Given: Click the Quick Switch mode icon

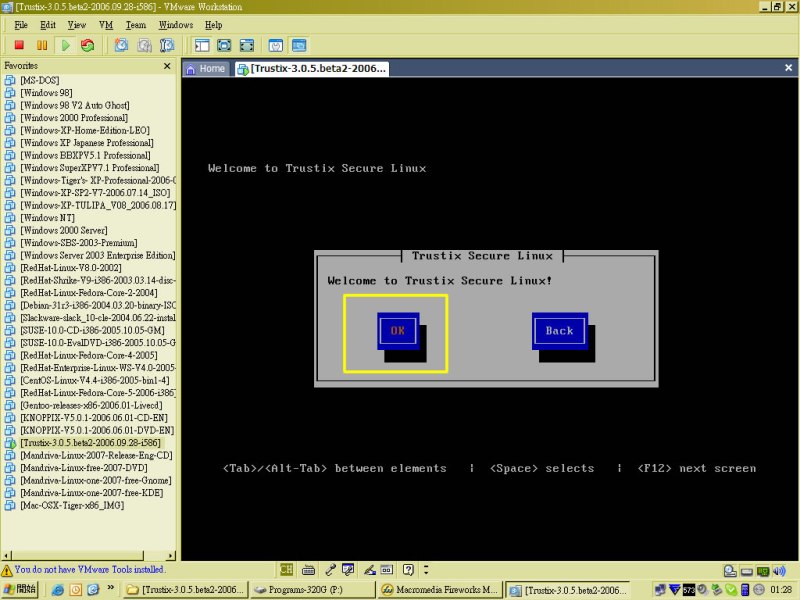Looking at the screenshot, I should [224, 45].
